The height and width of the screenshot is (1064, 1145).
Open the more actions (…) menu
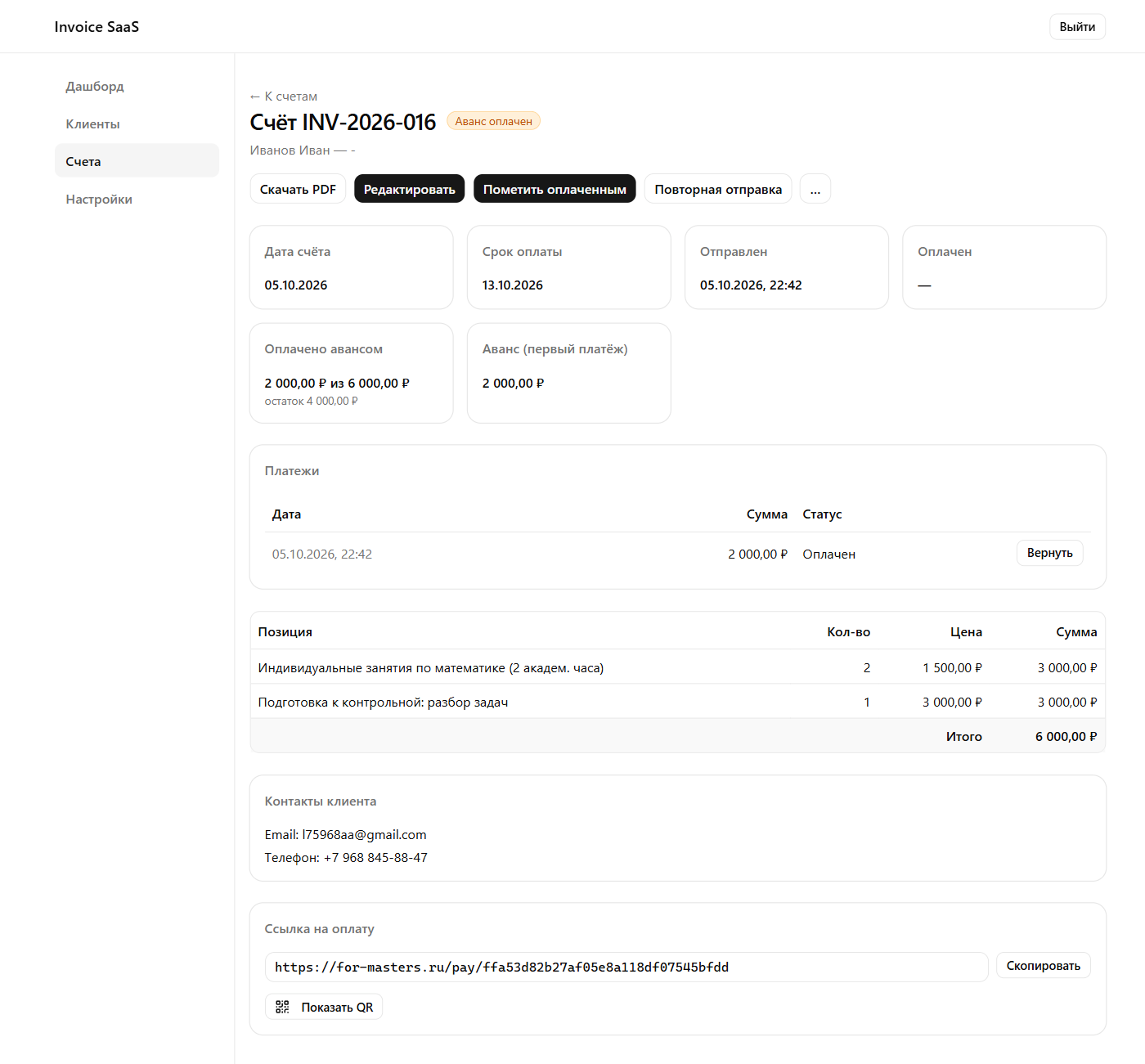click(x=815, y=189)
